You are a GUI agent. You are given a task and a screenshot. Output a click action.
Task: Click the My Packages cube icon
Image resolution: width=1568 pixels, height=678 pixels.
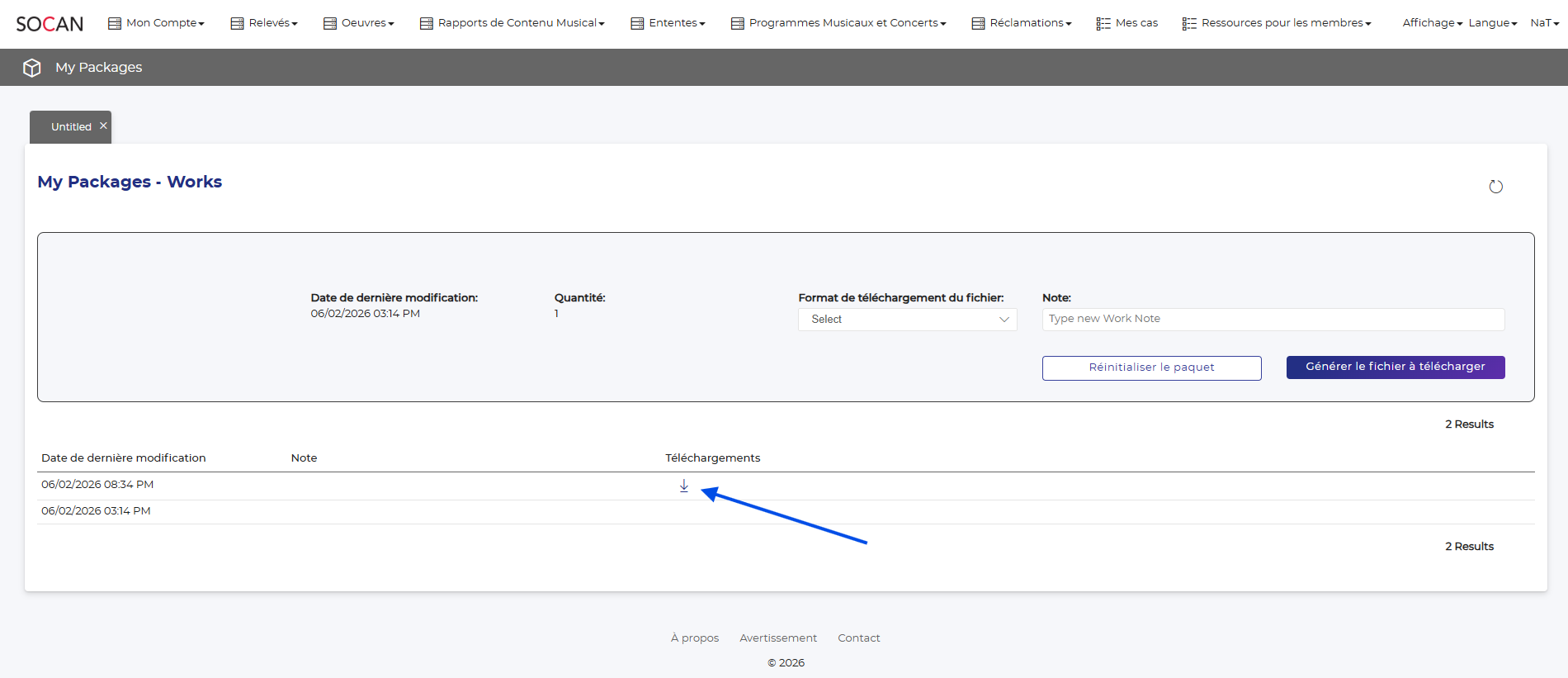[x=32, y=68]
